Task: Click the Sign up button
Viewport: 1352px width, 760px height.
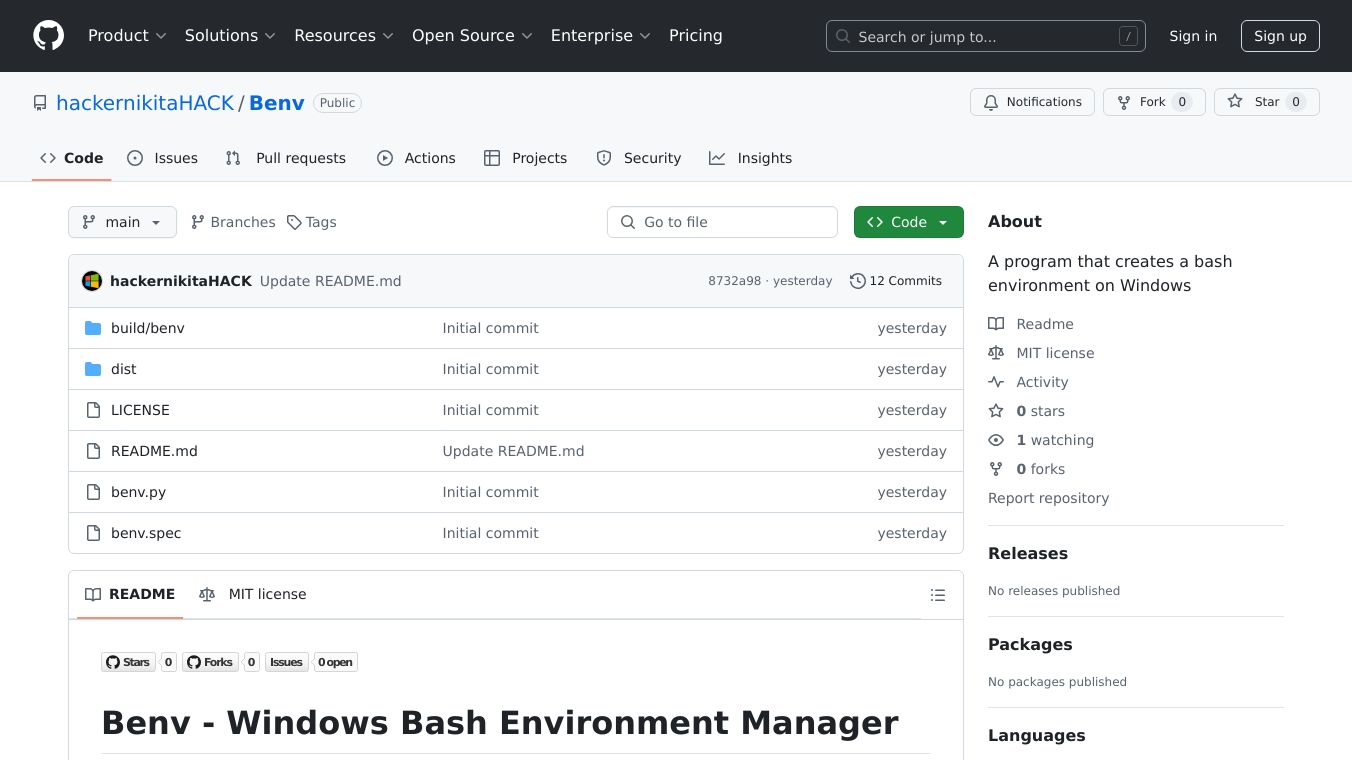Action: click(x=1280, y=36)
